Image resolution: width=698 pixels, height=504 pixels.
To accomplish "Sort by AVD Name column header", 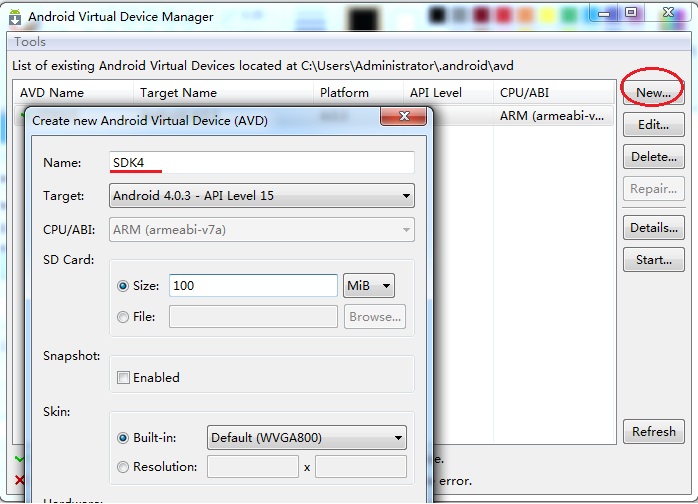I will click(x=73, y=93).
